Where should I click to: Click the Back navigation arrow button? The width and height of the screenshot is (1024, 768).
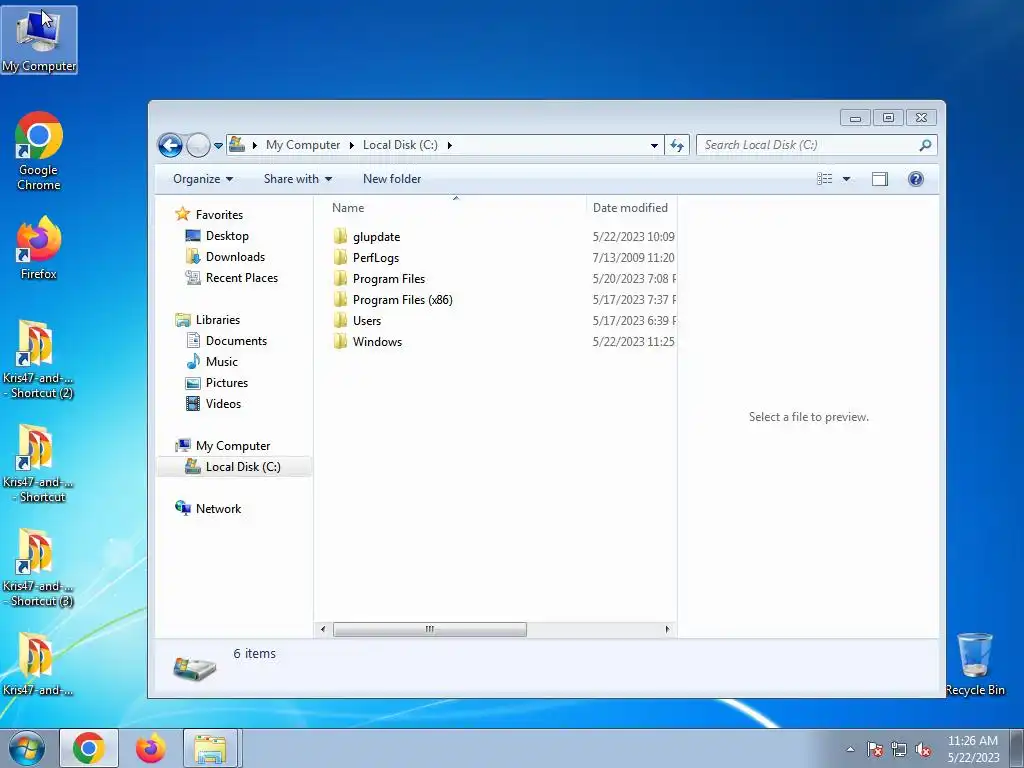pos(170,145)
